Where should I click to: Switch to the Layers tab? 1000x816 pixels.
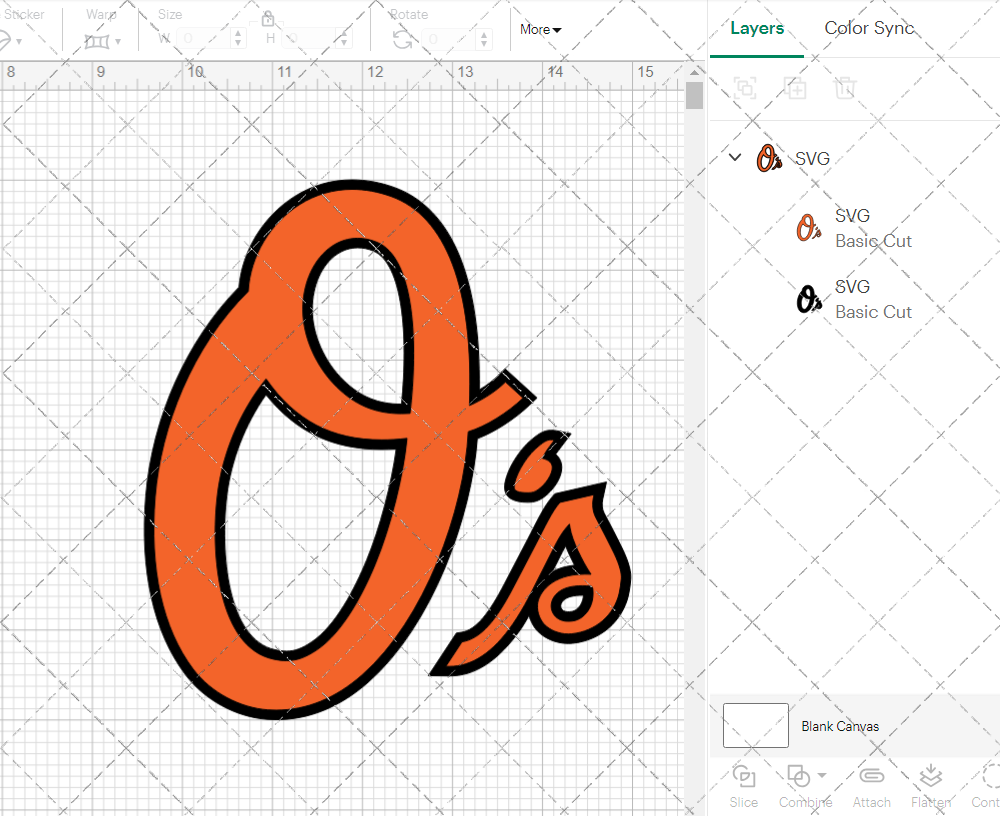757,28
